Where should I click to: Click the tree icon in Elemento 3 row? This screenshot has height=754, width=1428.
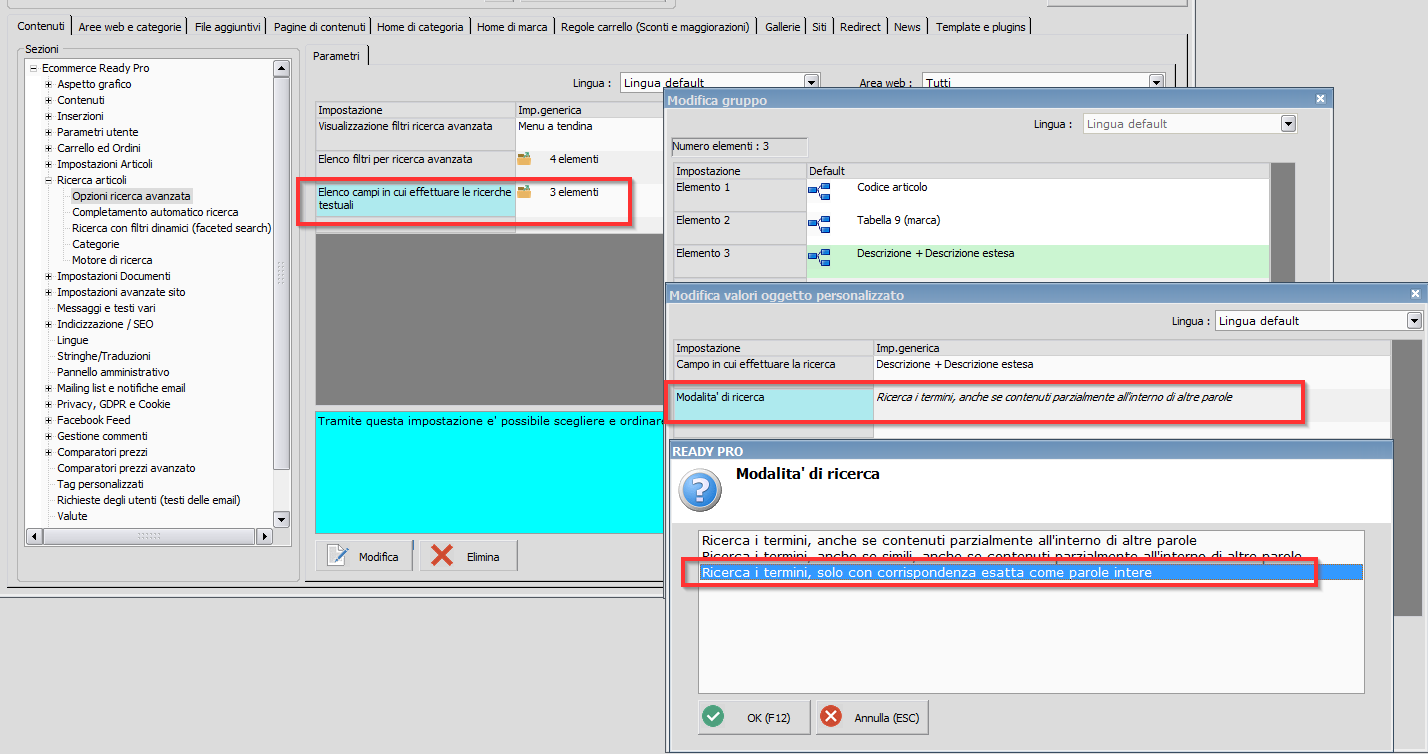pos(819,258)
